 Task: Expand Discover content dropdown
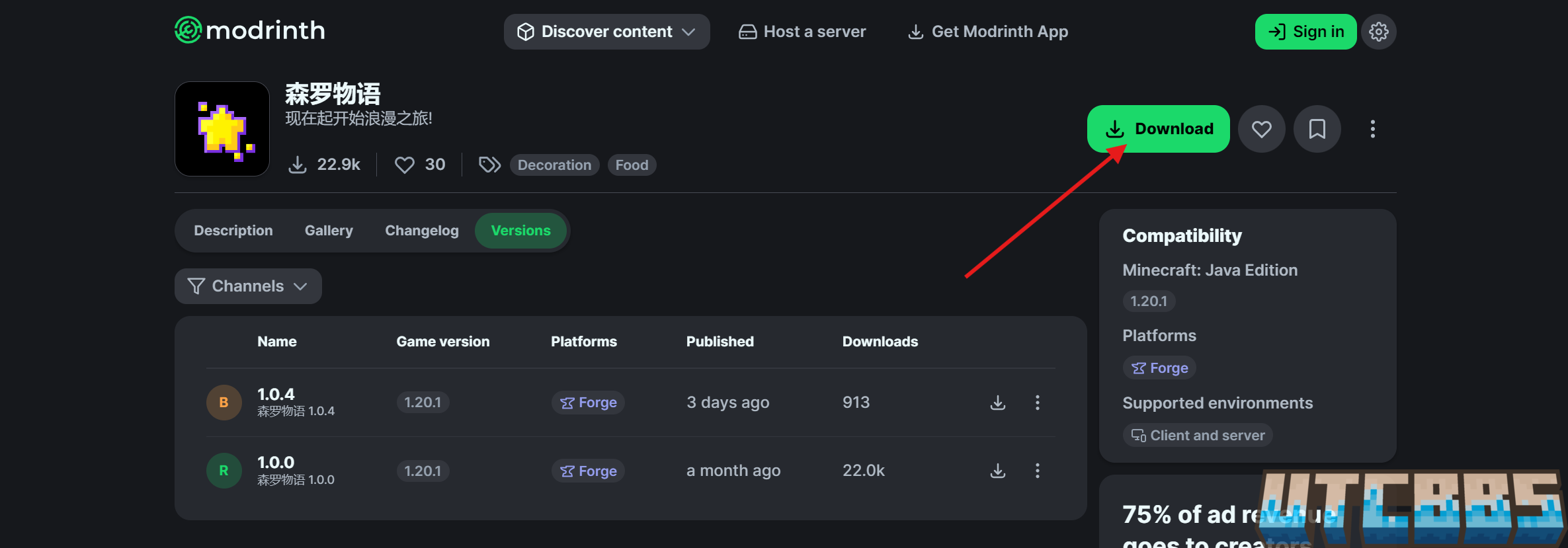click(x=606, y=32)
